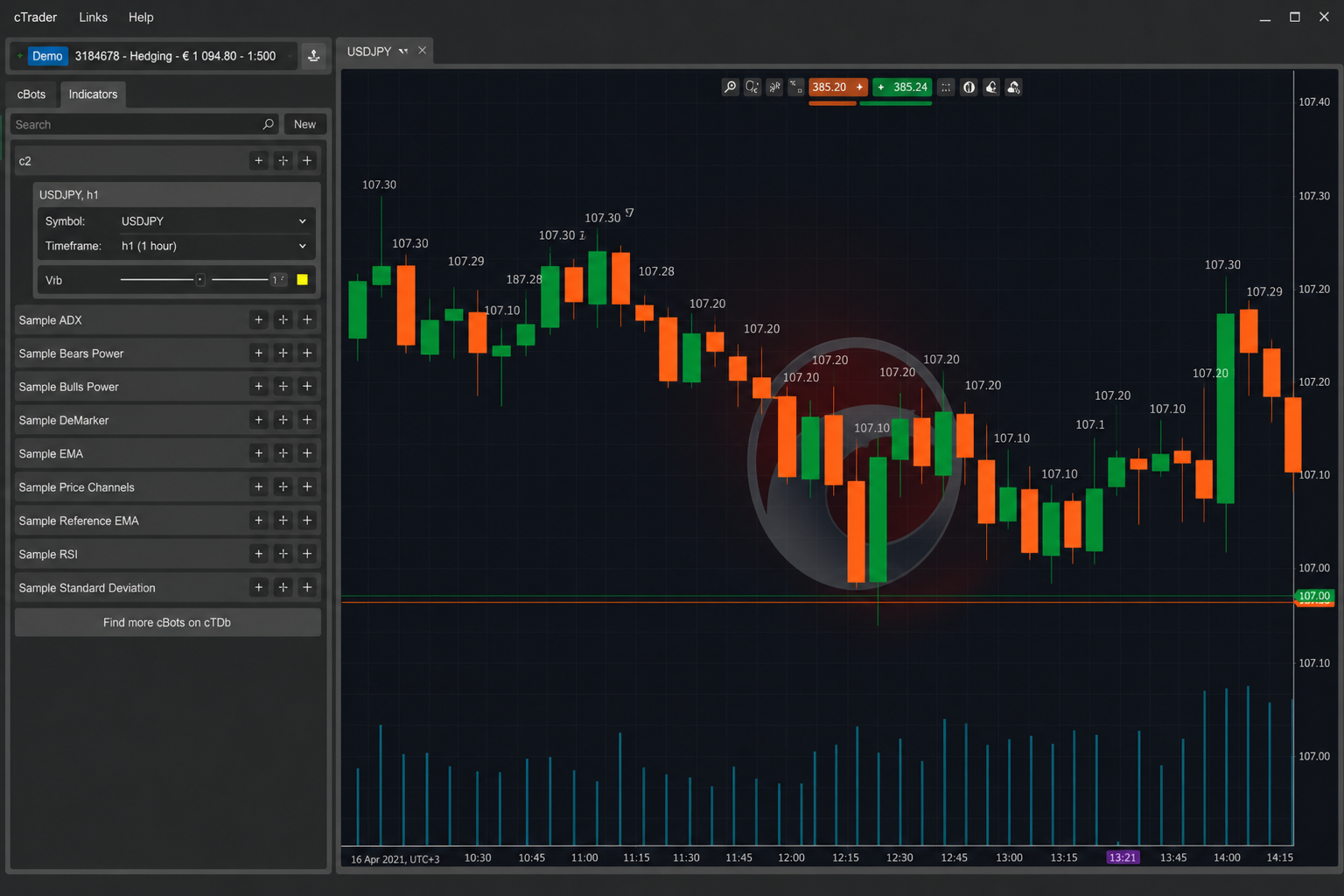Click the green buy button 385.24

[902, 87]
